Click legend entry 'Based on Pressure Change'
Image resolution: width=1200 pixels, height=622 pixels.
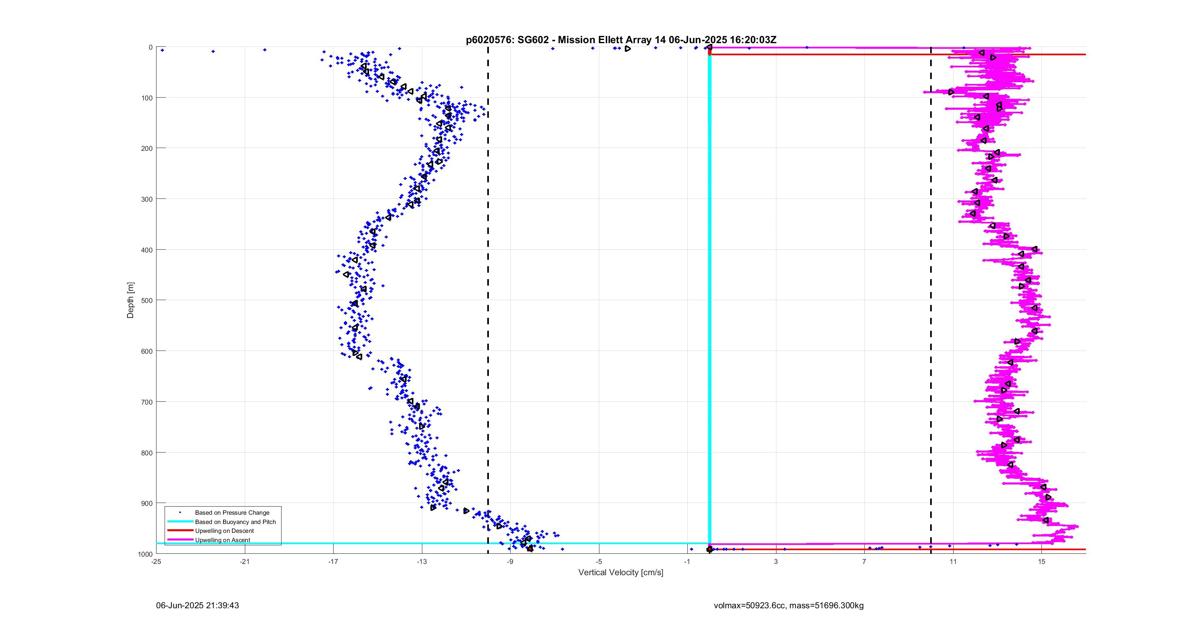coord(232,513)
